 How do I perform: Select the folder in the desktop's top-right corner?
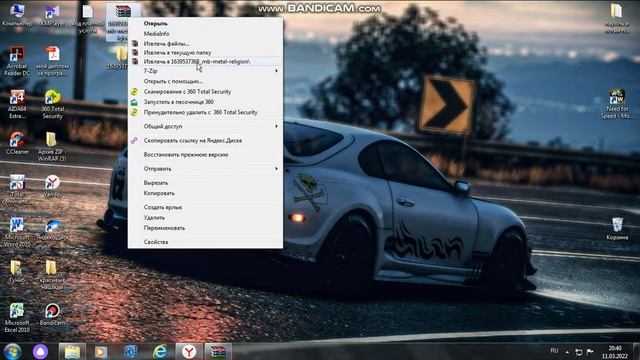[617, 18]
